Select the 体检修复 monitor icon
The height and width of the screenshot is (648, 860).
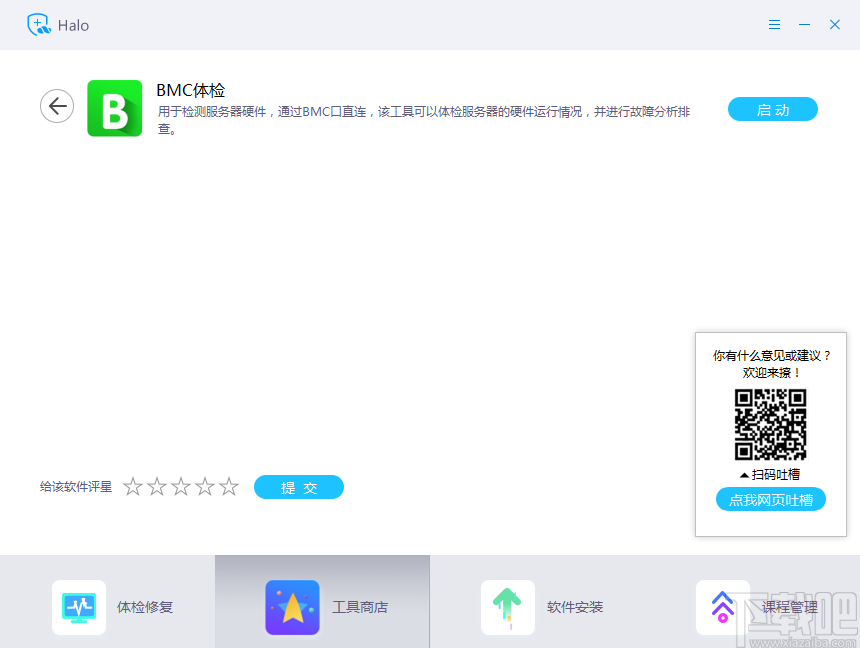pos(78,606)
